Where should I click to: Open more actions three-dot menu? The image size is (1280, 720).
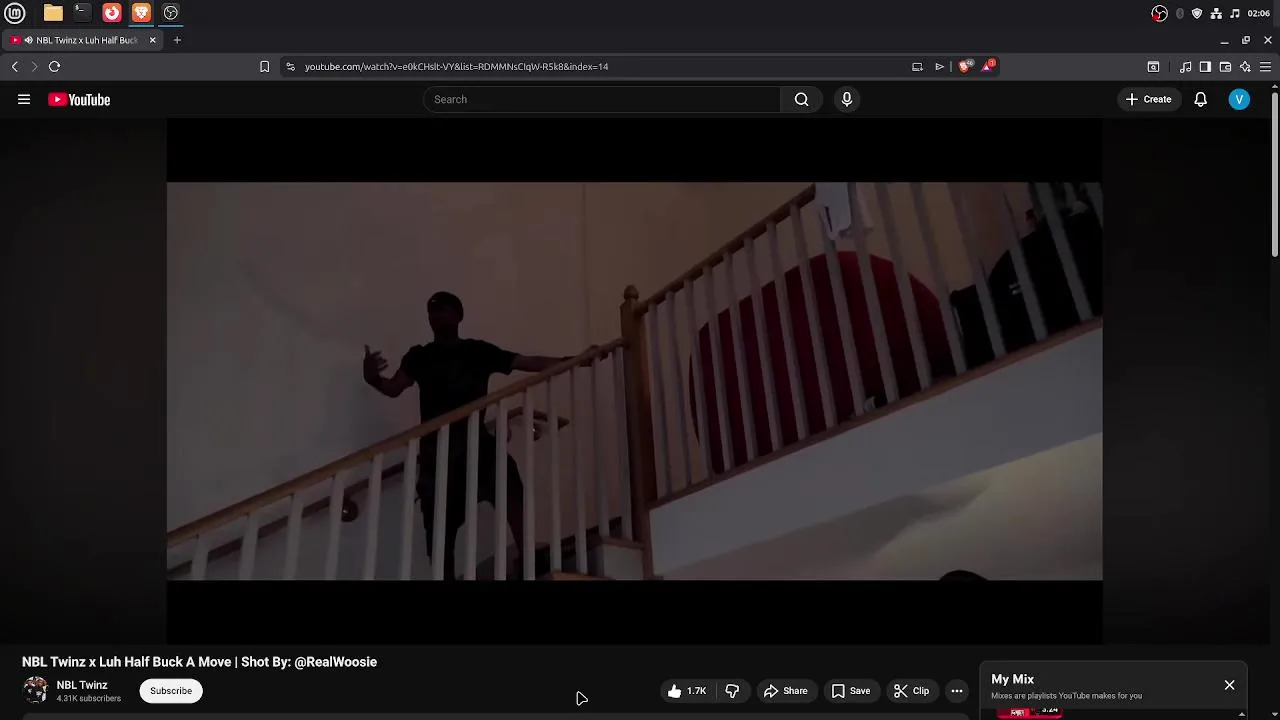point(957,691)
